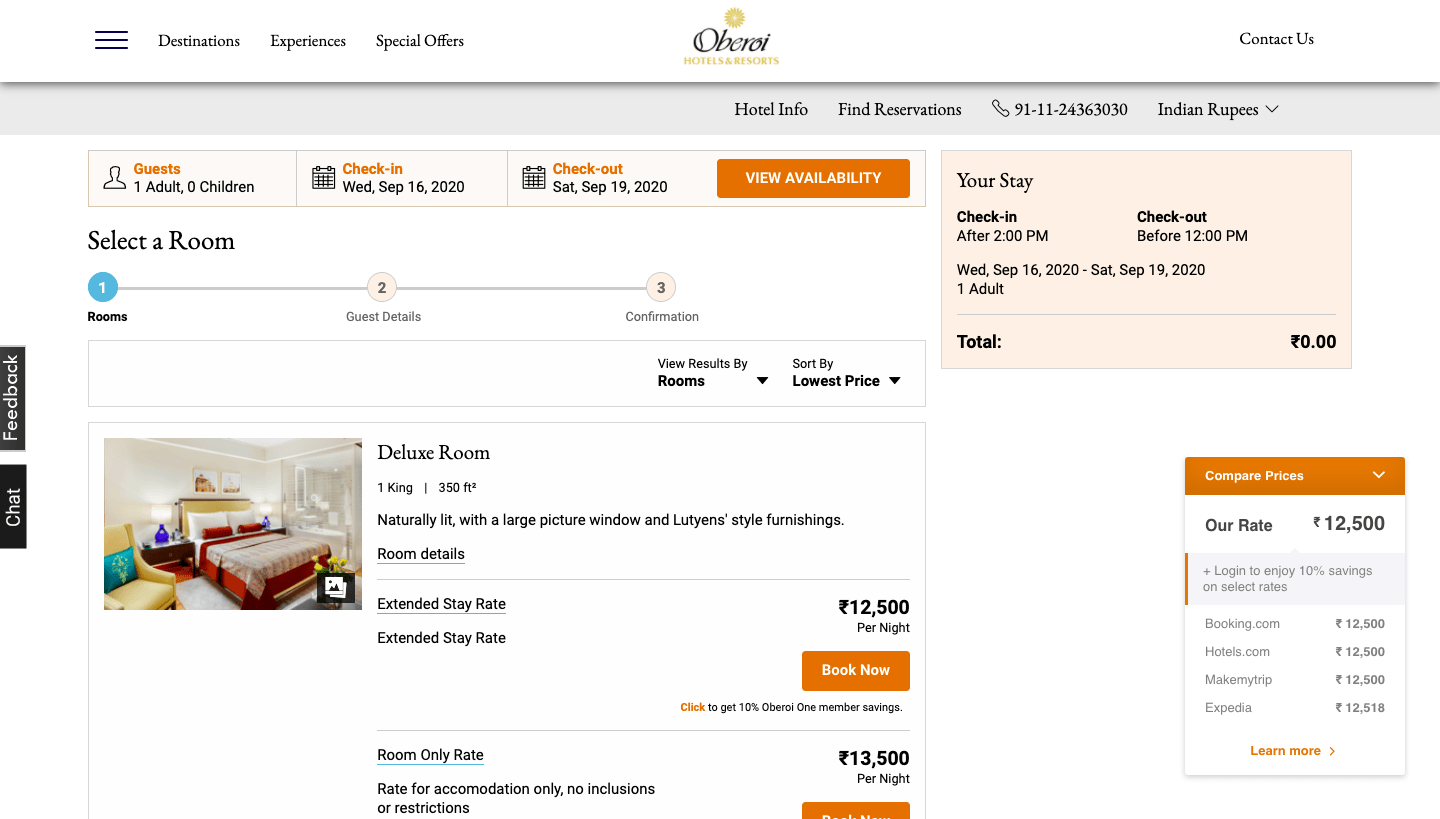Select step 1 Rooms indicator

click(103, 288)
